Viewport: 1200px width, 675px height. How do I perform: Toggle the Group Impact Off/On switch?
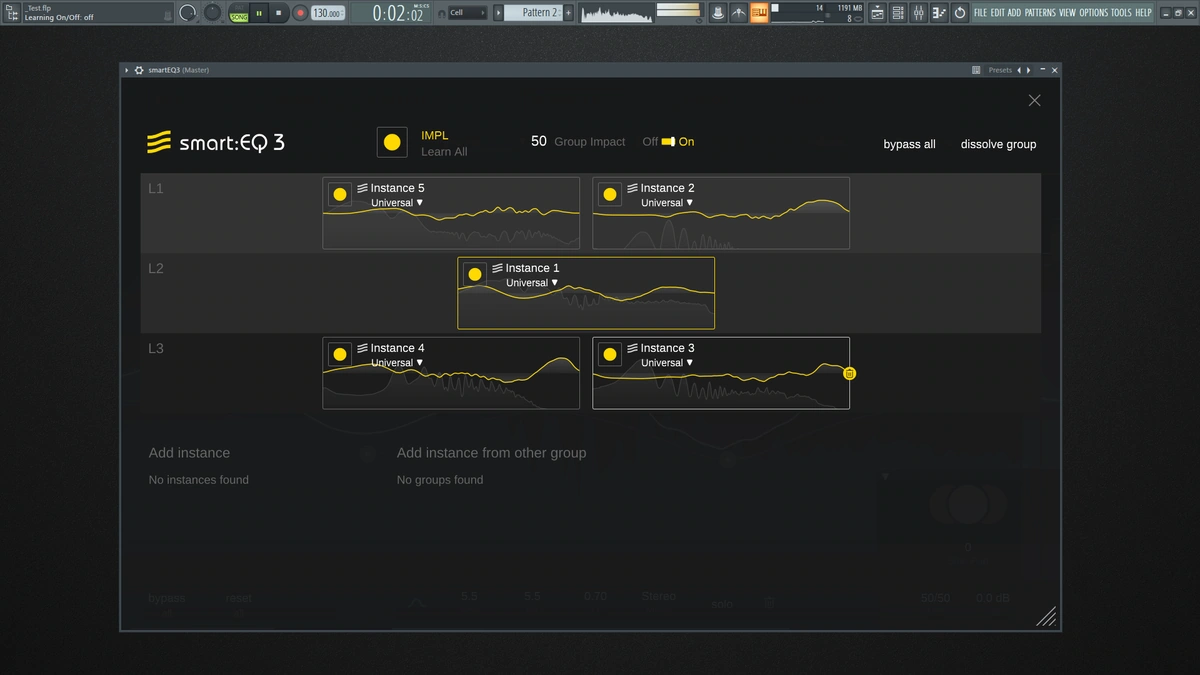click(x=668, y=141)
